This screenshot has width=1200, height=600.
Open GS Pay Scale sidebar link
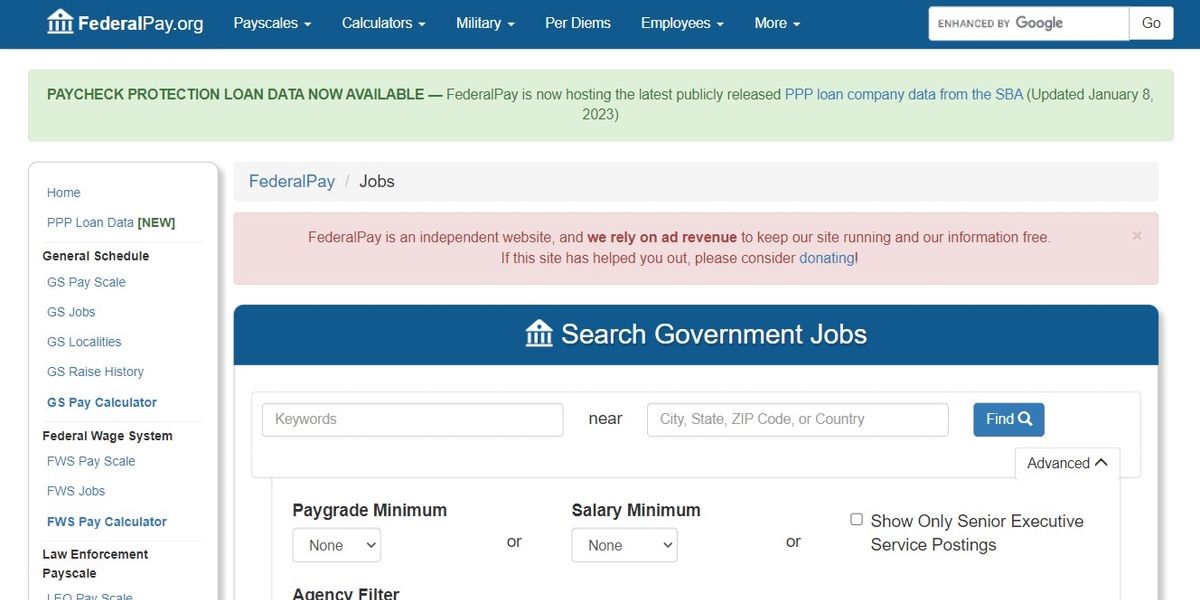pyautogui.click(x=86, y=282)
